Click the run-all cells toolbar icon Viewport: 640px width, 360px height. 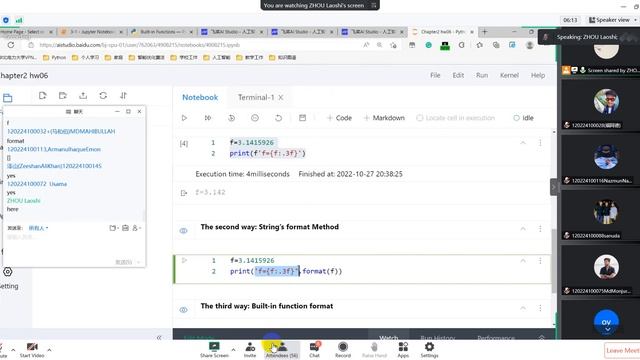click(x=208, y=118)
